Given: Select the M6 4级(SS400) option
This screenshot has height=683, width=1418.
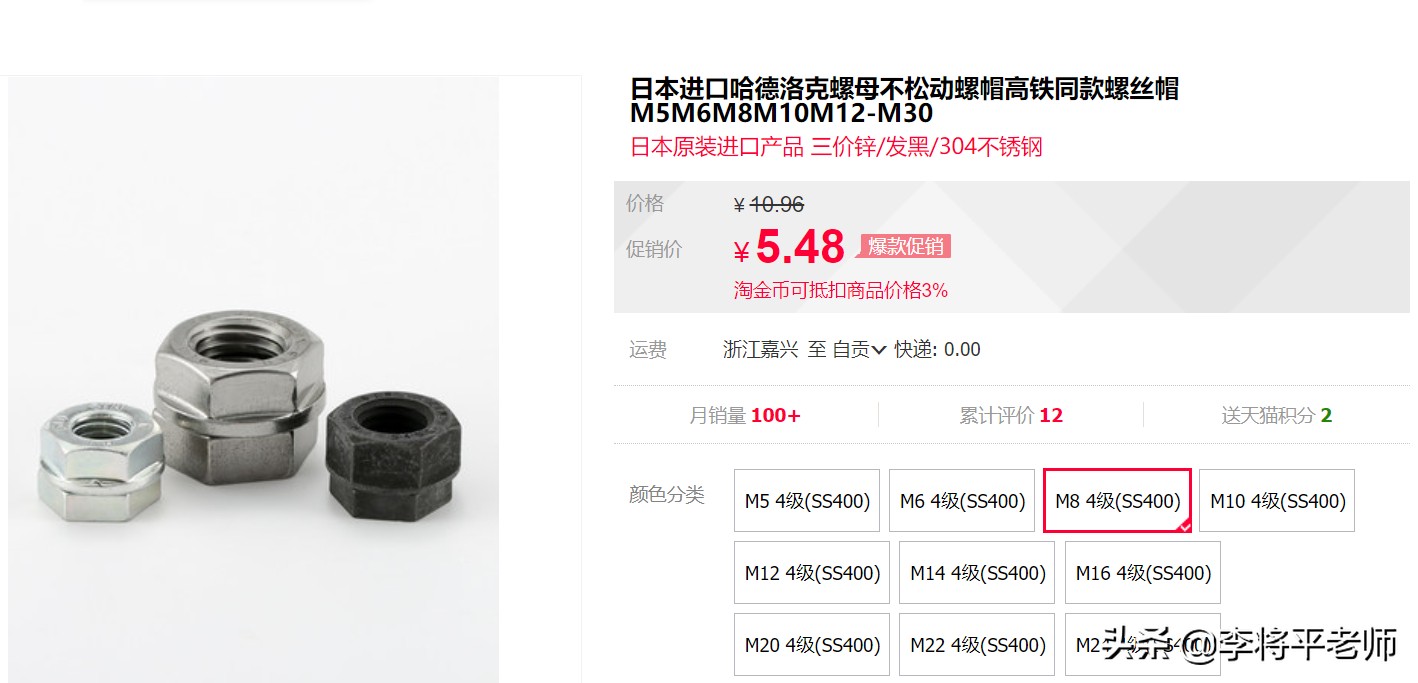Looking at the screenshot, I should [962, 501].
